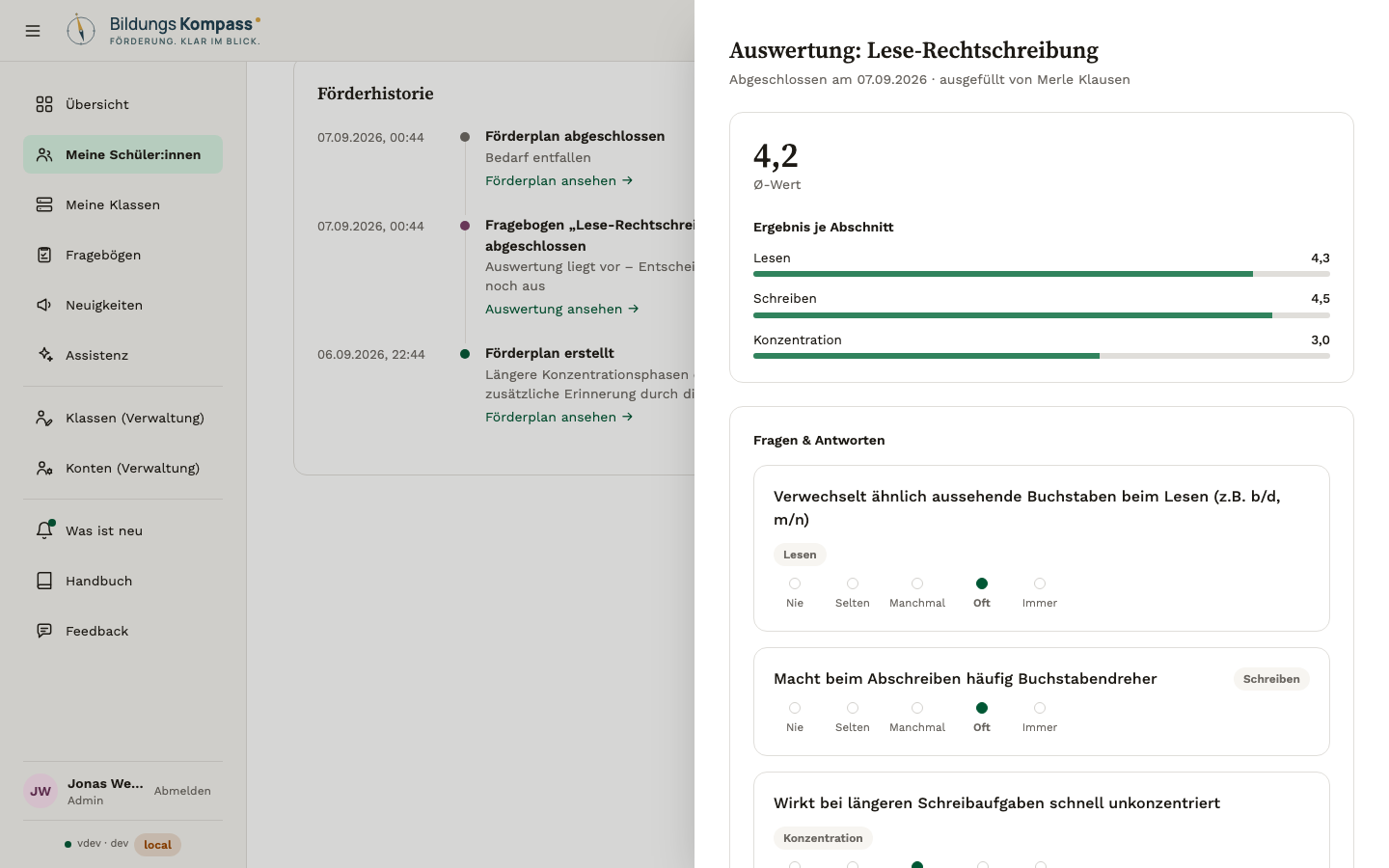Viewport: 1389px width, 868px height.
Task: Open the Handbuch entry
Action: point(123,581)
